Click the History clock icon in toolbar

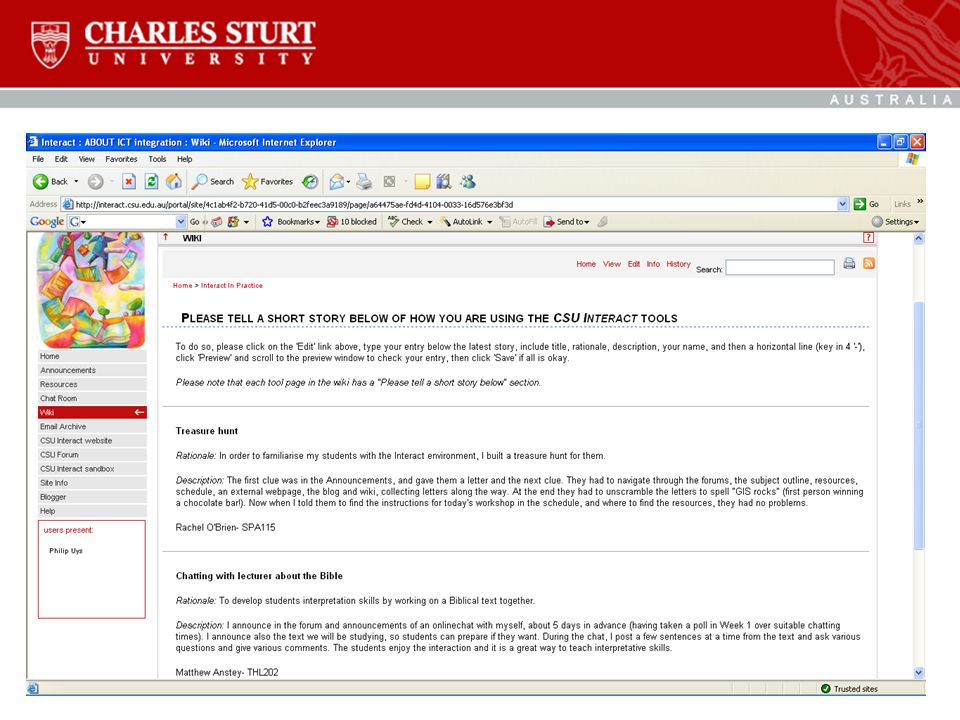(310, 181)
